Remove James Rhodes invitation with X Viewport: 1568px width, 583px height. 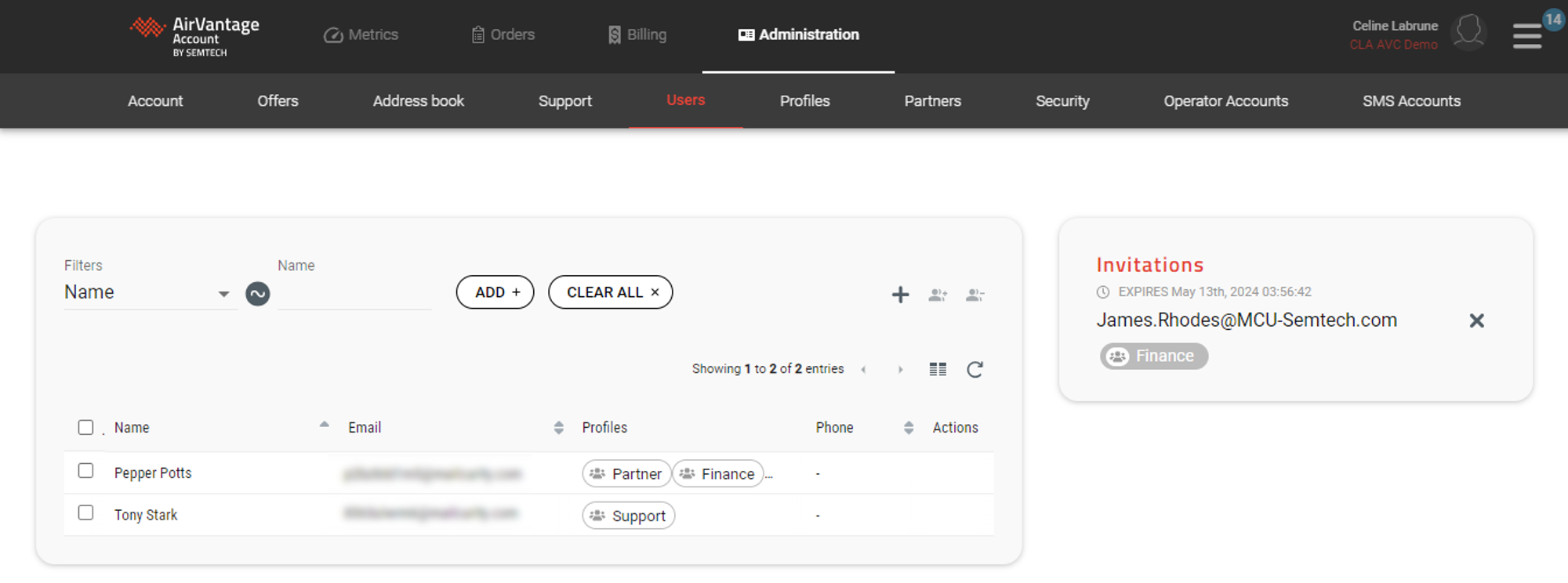[x=1476, y=320]
